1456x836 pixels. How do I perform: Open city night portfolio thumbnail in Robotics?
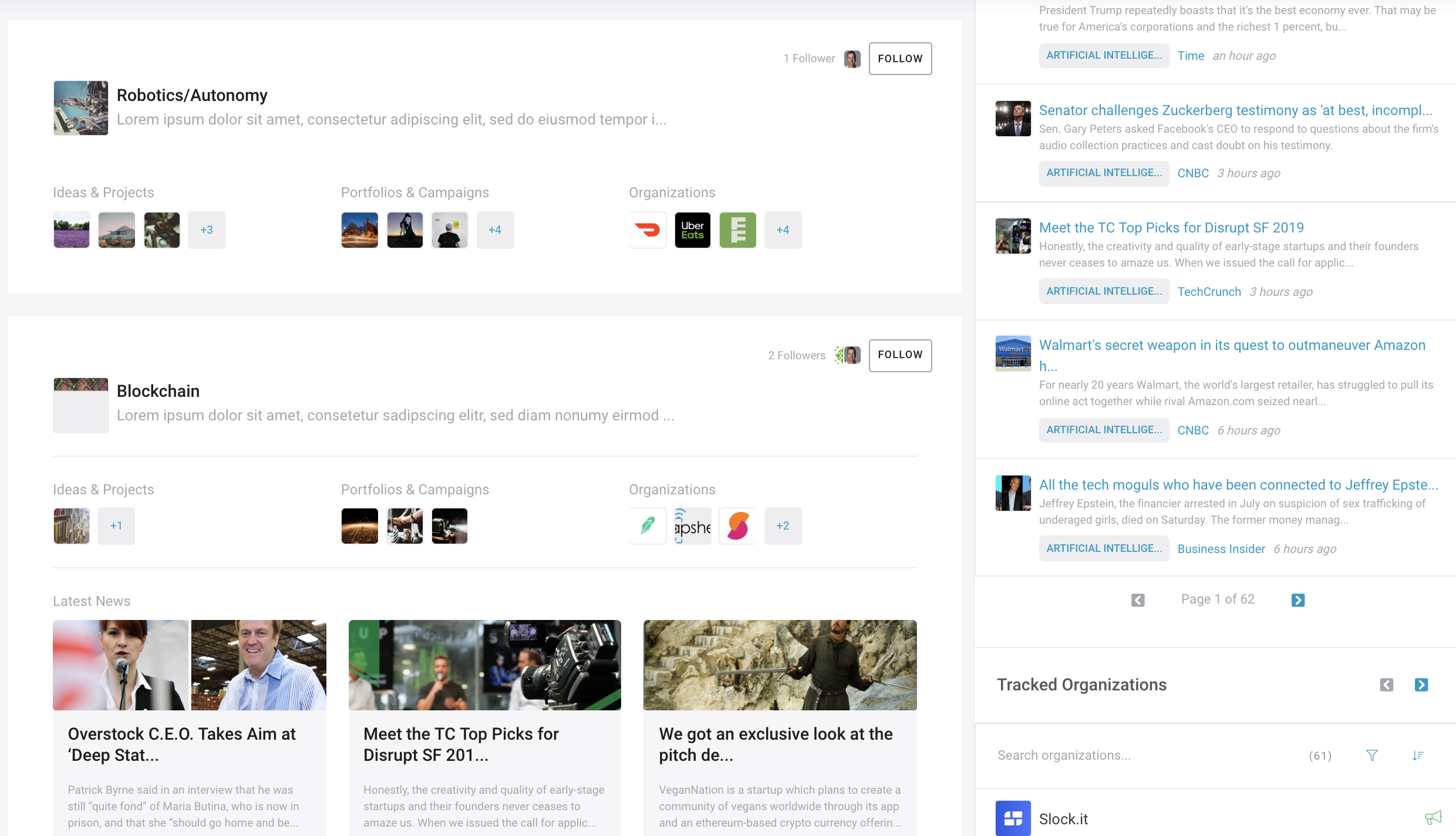click(x=360, y=230)
